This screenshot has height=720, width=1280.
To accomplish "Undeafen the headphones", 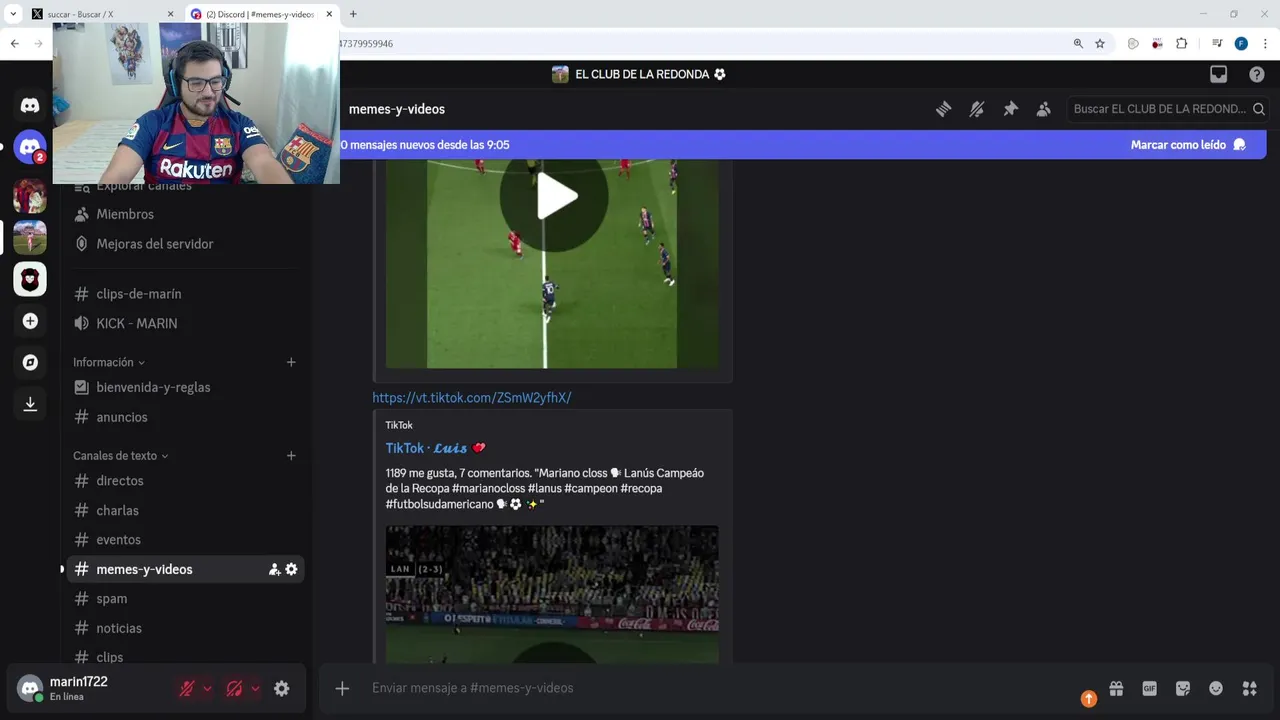I will tap(234, 688).
